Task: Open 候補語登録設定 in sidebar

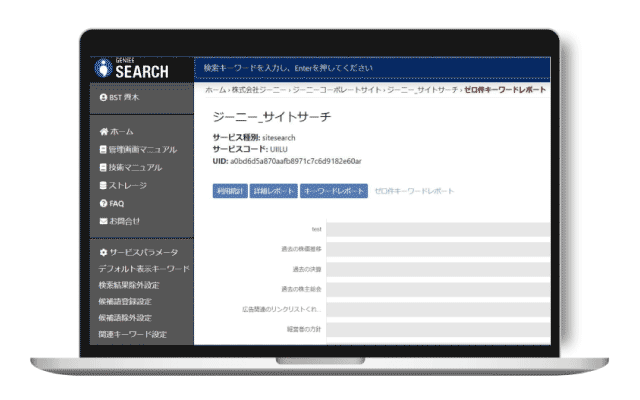Action: click(x=125, y=301)
